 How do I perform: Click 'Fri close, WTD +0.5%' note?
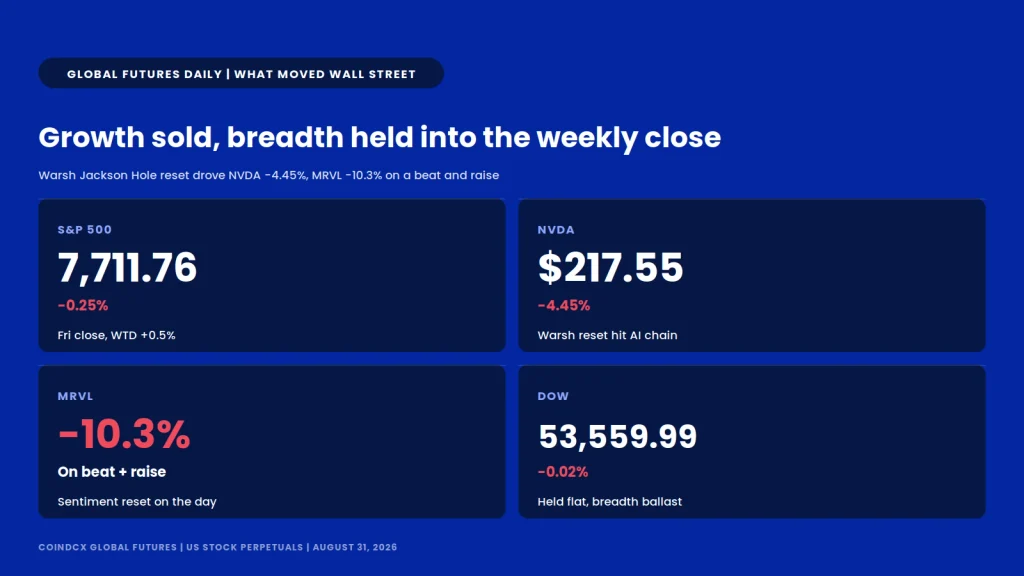click(116, 335)
